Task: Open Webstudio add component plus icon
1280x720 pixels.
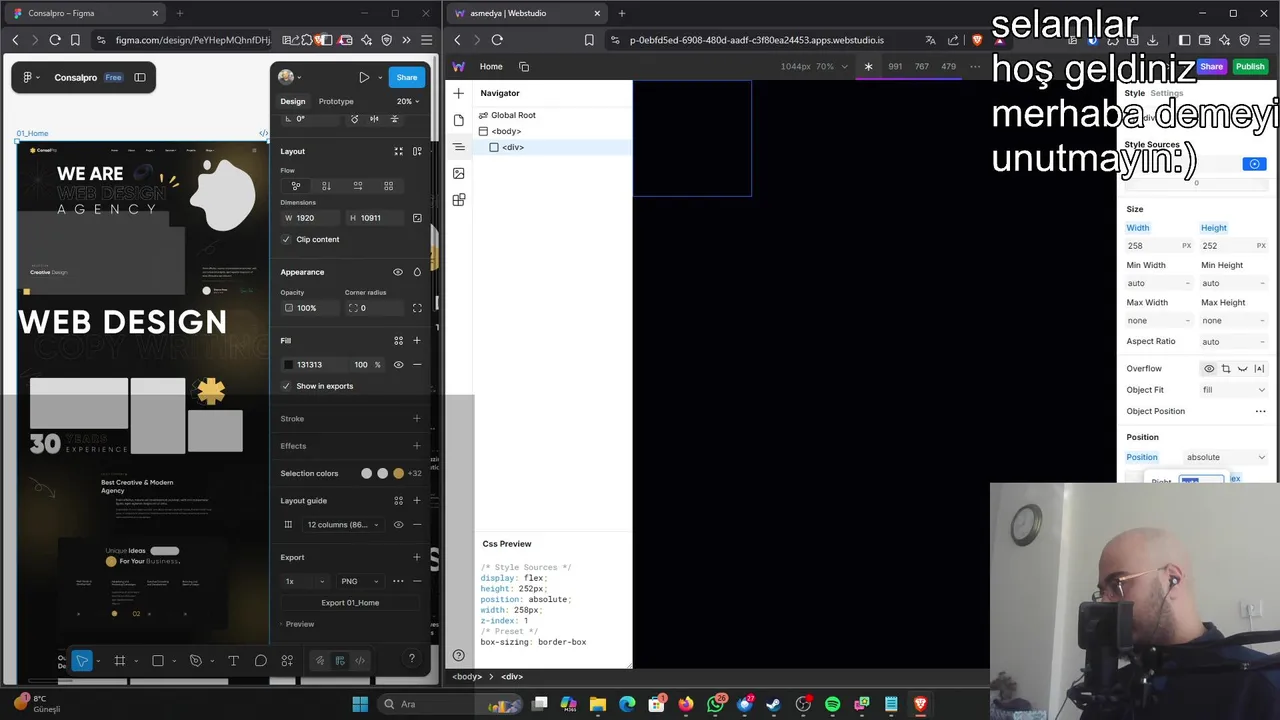Action: [x=458, y=93]
